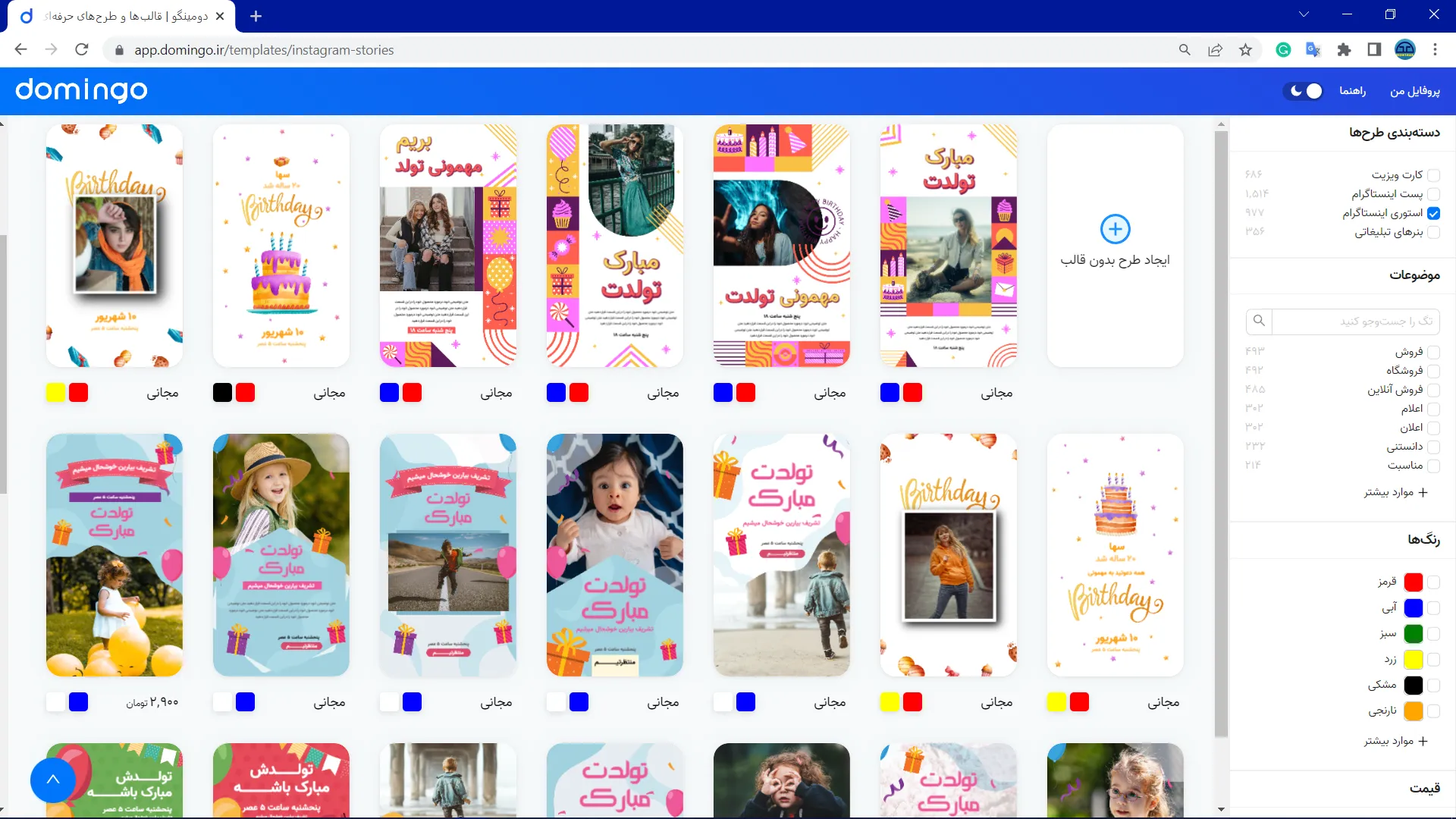The width and height of the screenshot is (1456, 819).
Task: Click the page vertical scrollbar
Action: pyautogui.click(x=1221, y=432)
